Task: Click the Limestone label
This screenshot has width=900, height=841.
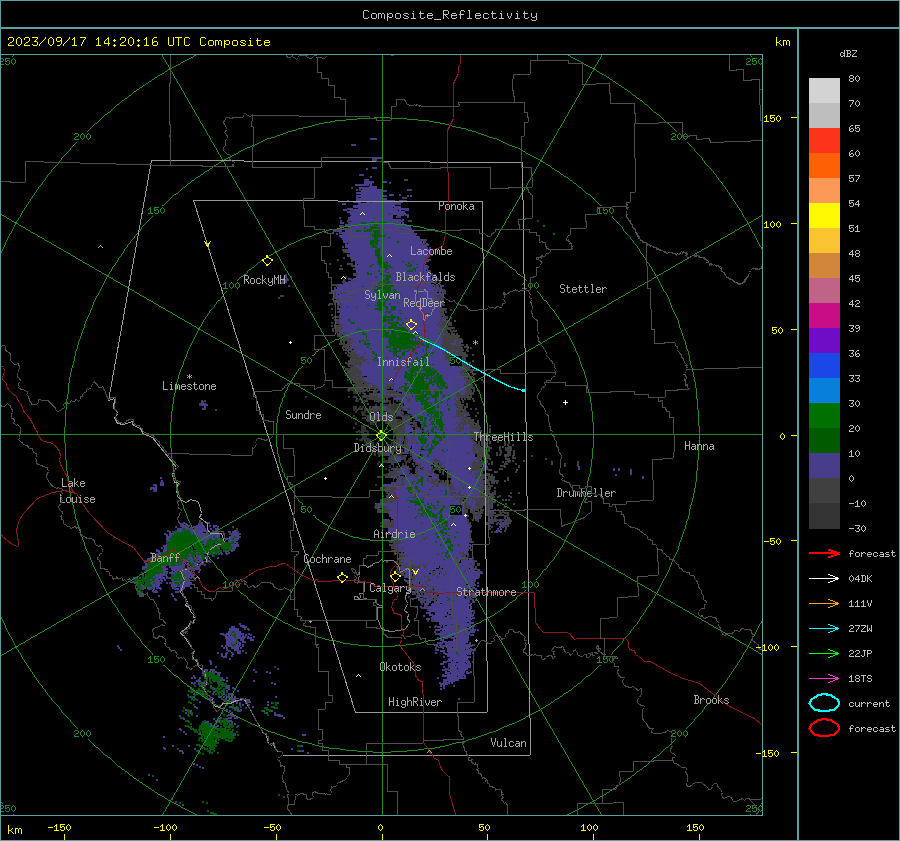Action: (x=189, y=386)
